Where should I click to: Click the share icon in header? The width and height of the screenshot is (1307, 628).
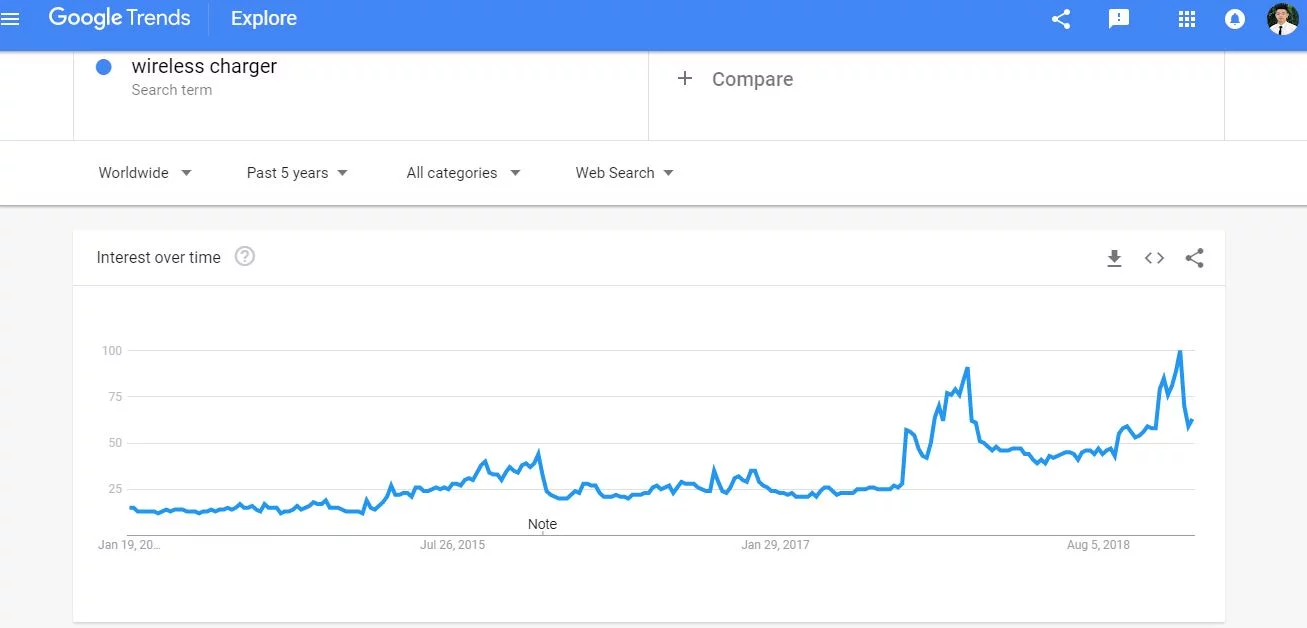pos(1061,19)
